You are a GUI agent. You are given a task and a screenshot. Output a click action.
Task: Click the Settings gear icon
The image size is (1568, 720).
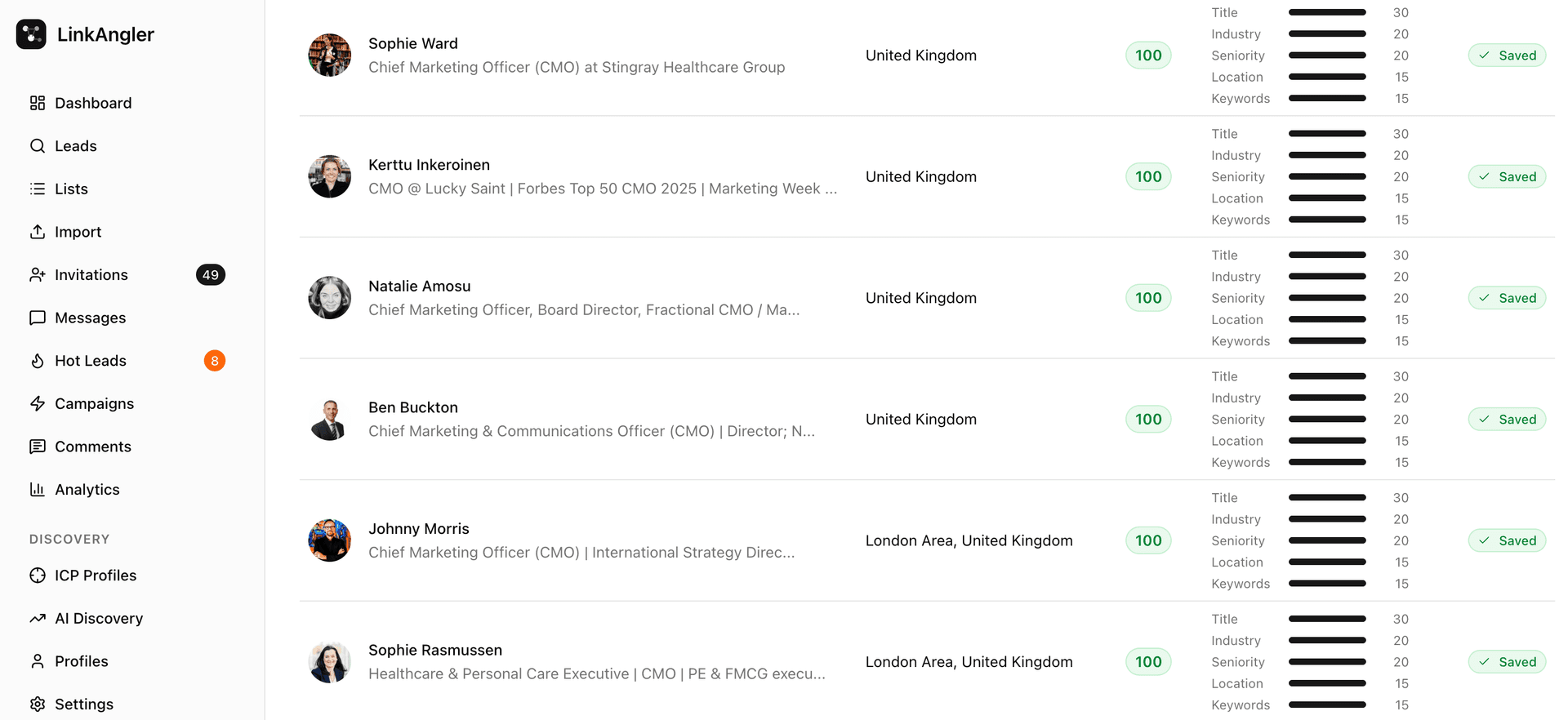click(x=38, y=704)
